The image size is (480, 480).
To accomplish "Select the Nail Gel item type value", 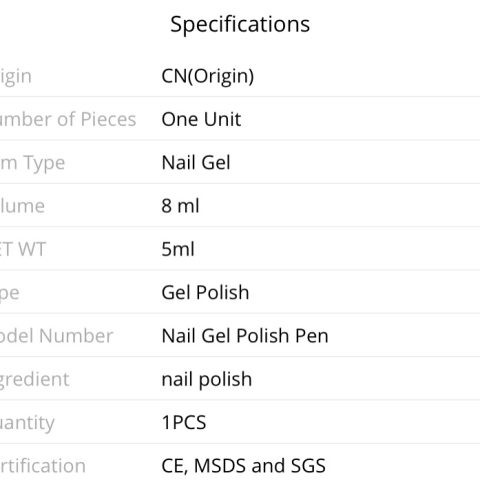I will (196, 162).
